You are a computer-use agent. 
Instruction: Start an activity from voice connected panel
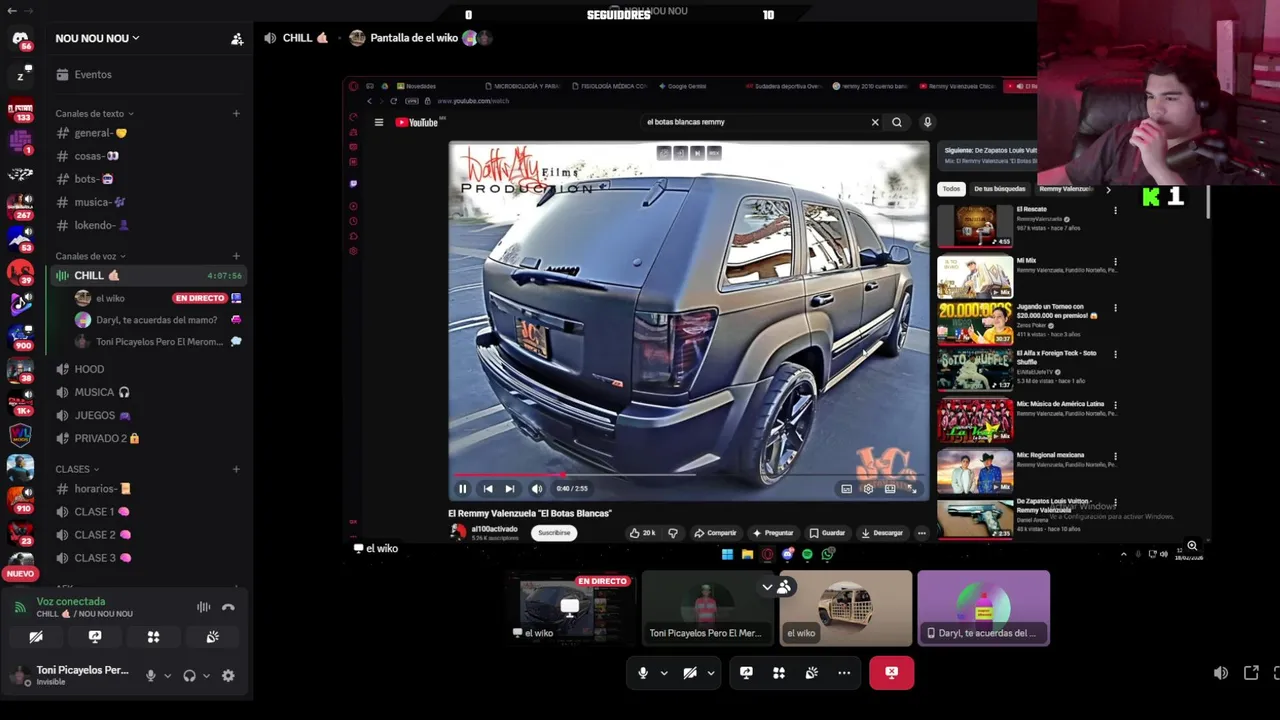click(153, 637)
